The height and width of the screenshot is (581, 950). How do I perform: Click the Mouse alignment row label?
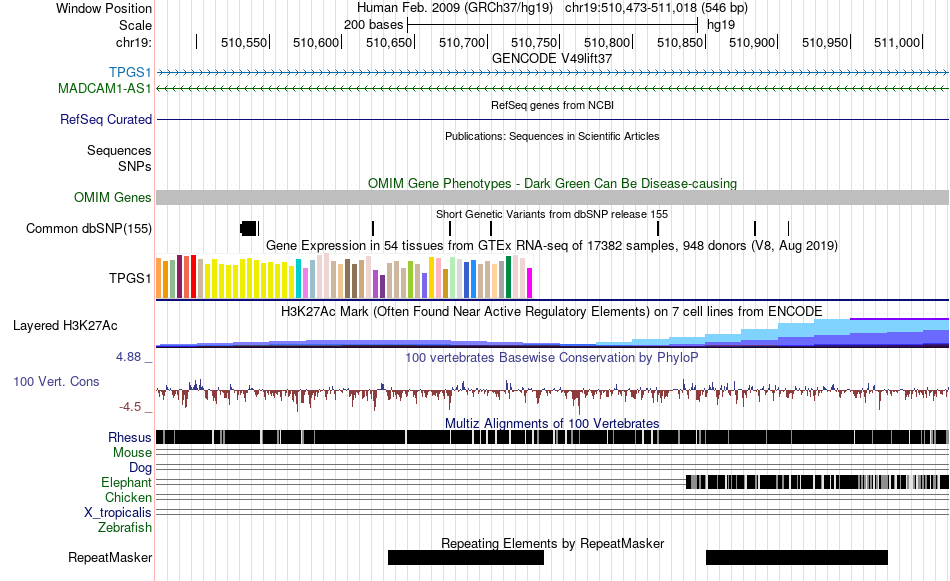[132, 453]
